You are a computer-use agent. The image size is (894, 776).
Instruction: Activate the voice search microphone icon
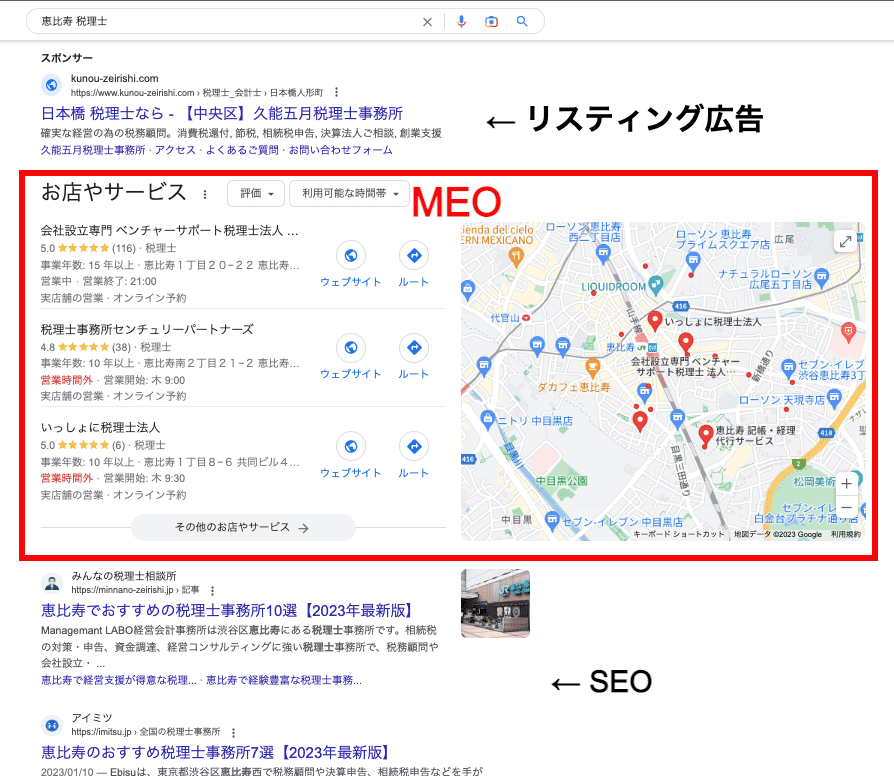coord(461,21)
